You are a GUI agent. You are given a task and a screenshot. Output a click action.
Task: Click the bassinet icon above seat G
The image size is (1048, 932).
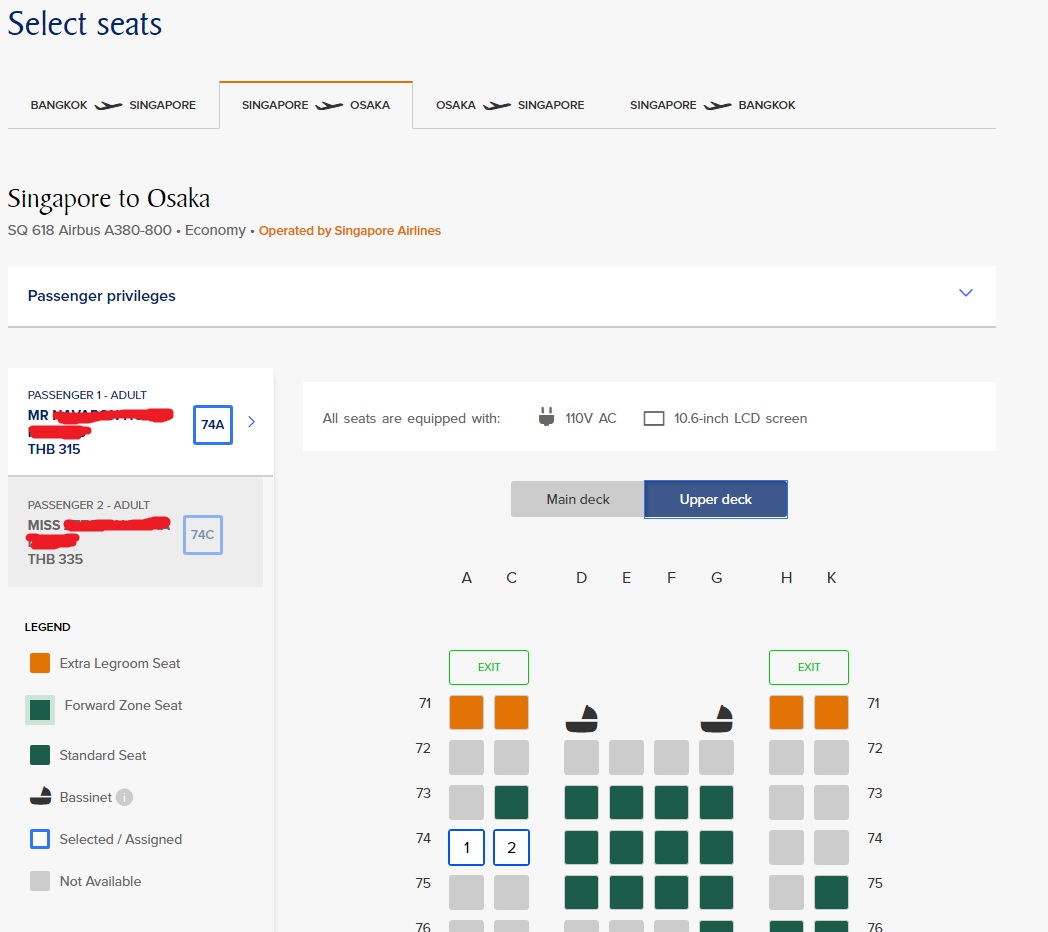point(716,717)
